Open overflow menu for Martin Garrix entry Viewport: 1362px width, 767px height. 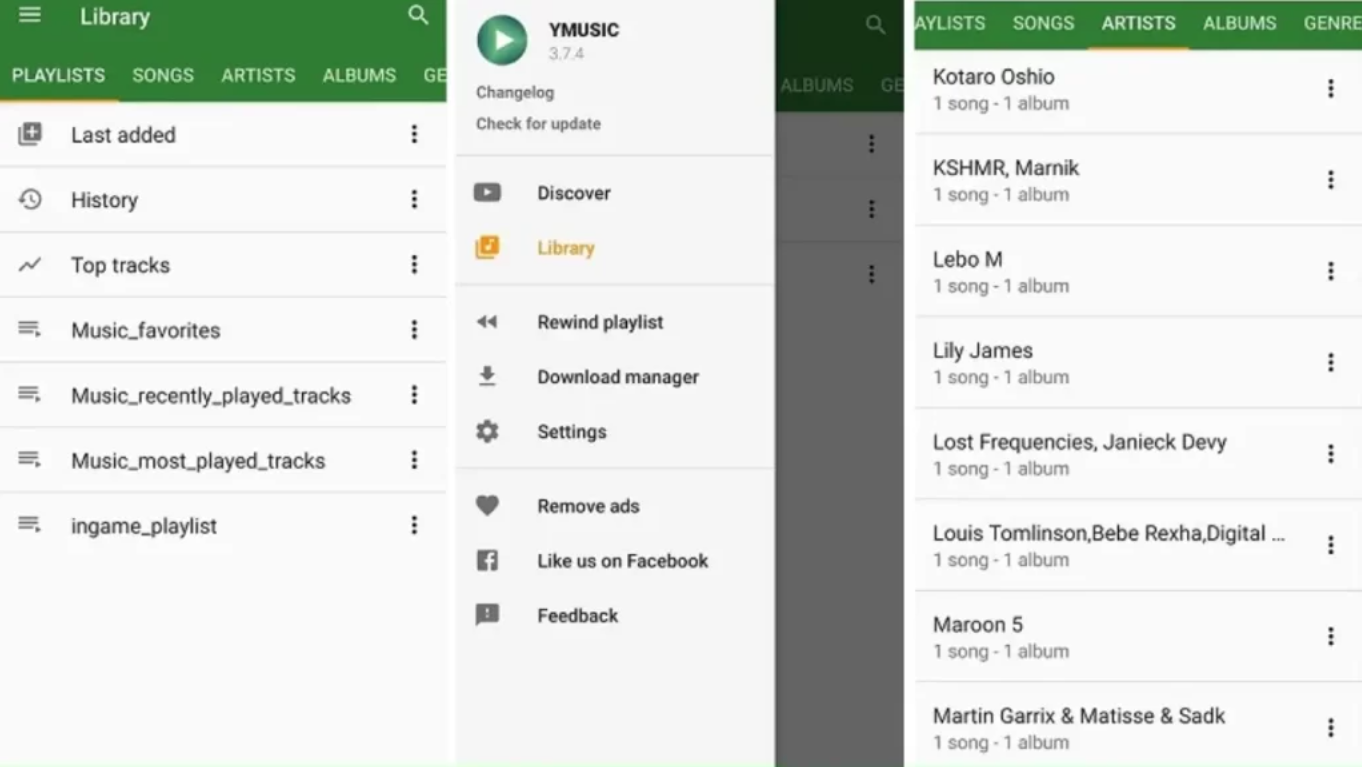tap(1331, 728)
